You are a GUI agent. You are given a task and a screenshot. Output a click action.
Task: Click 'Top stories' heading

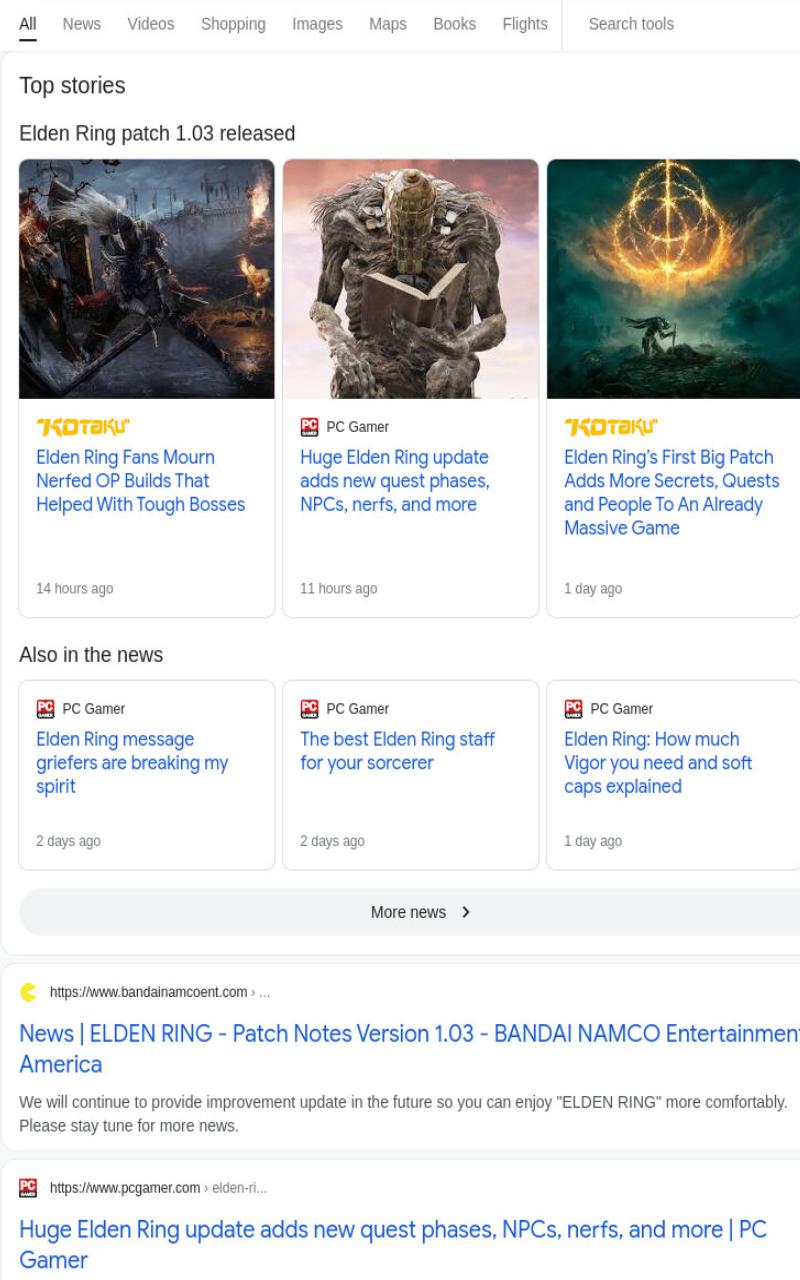tap(72, 86)
